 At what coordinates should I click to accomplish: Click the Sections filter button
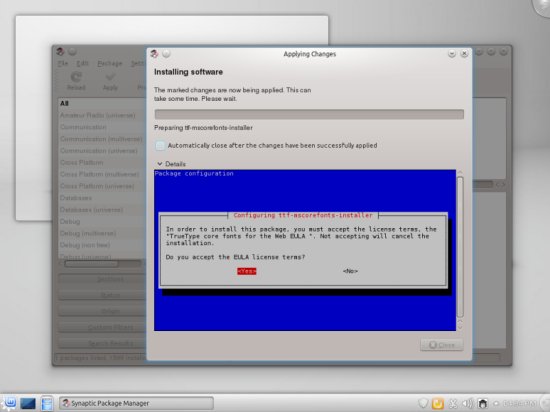[102, 279]
